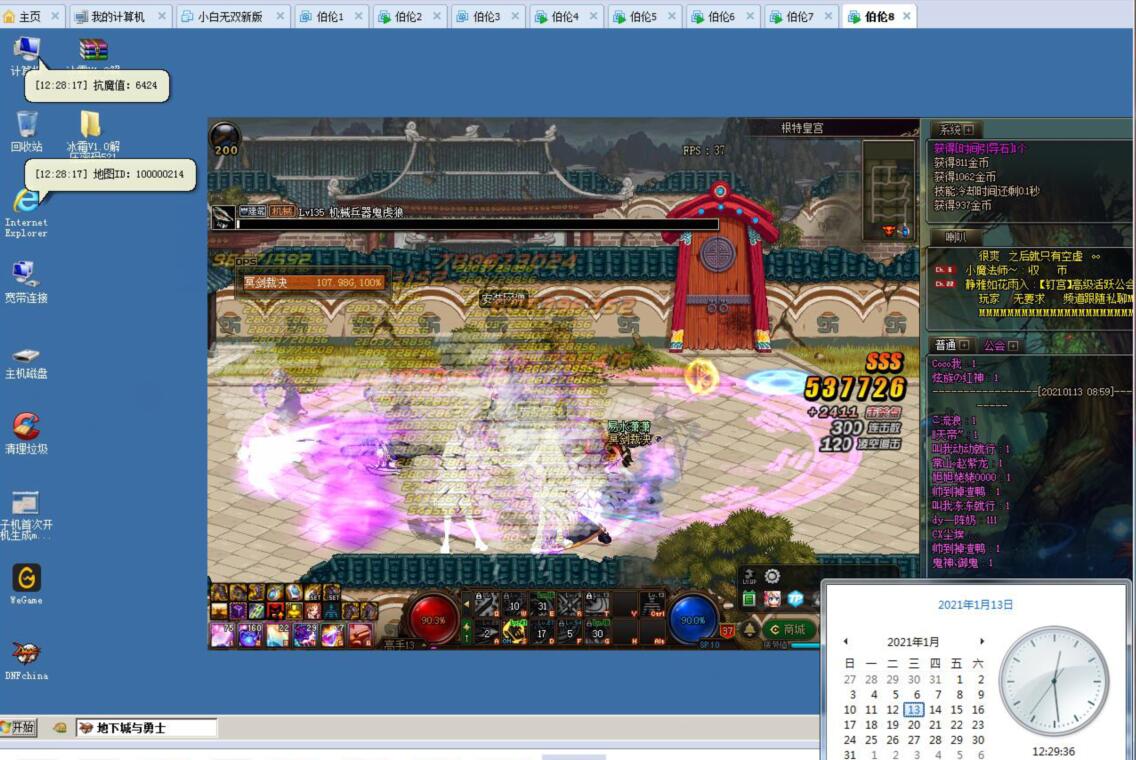Go to previous month in calendar
1136x760 pixels.
pos(845,641)
